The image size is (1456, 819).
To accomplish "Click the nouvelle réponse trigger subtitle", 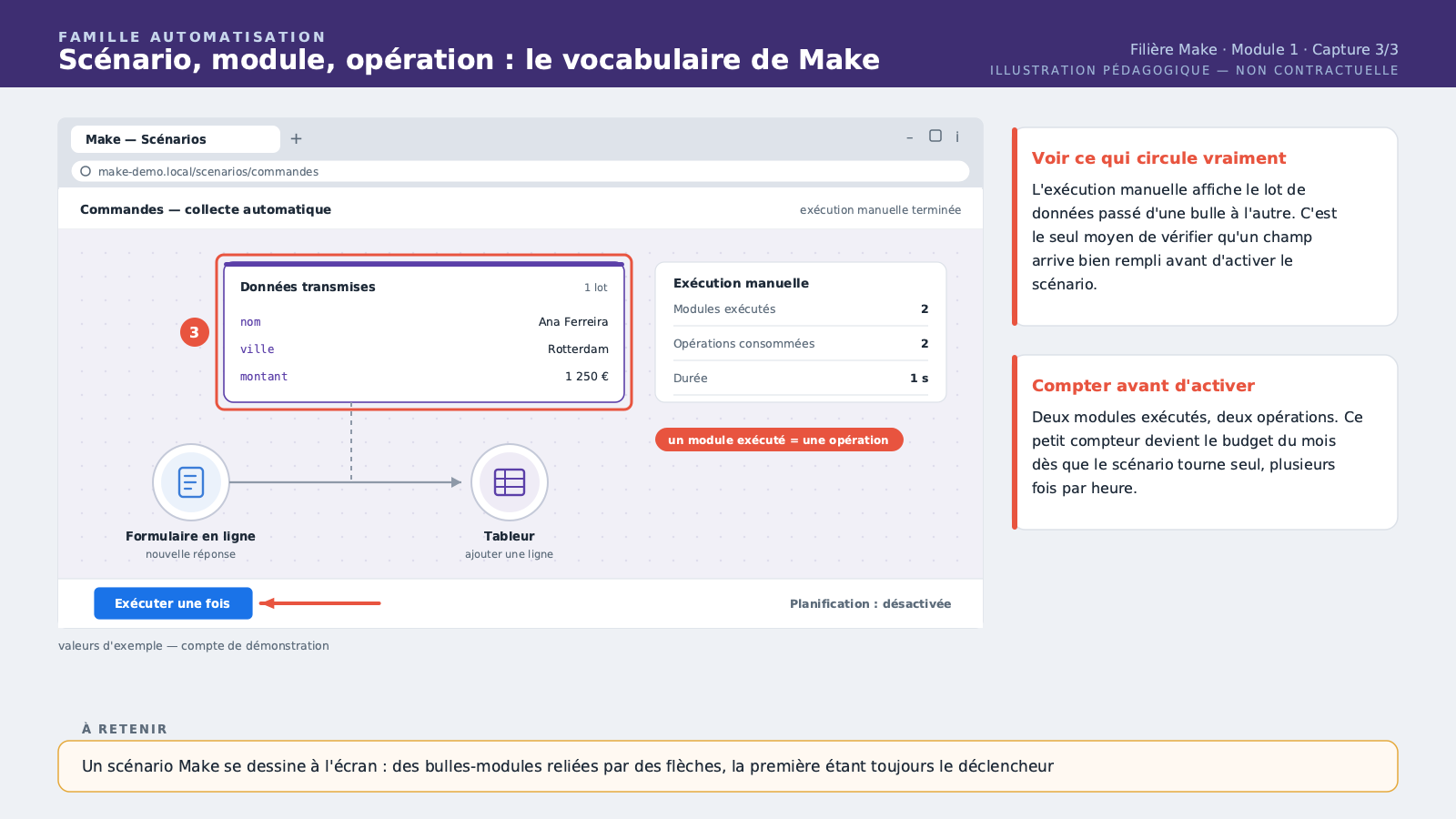I will pos(191,554).
